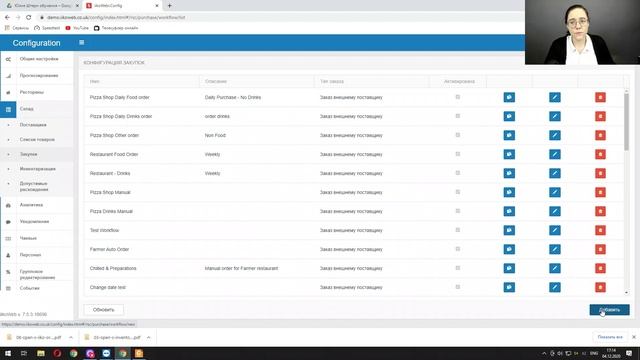Open the hamburger menu beside Configuration
640x360 pixels.
click(82, 42)
